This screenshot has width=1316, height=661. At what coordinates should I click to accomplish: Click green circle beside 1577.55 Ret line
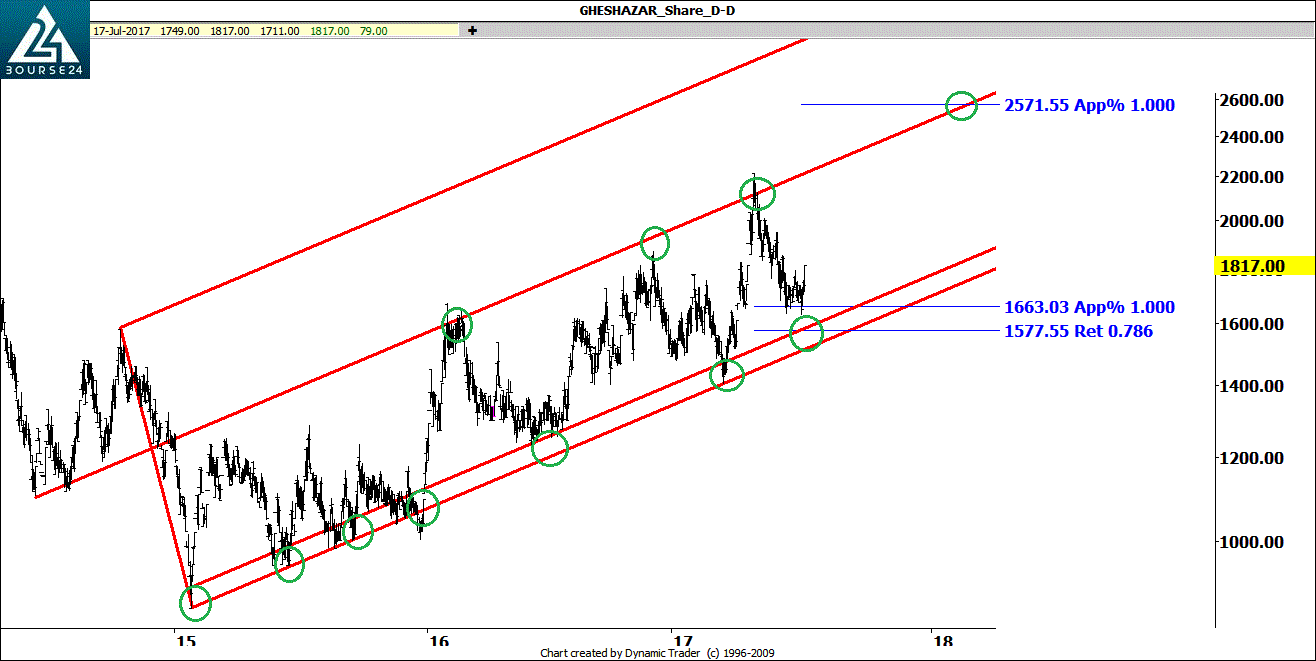tap(806, 333)
